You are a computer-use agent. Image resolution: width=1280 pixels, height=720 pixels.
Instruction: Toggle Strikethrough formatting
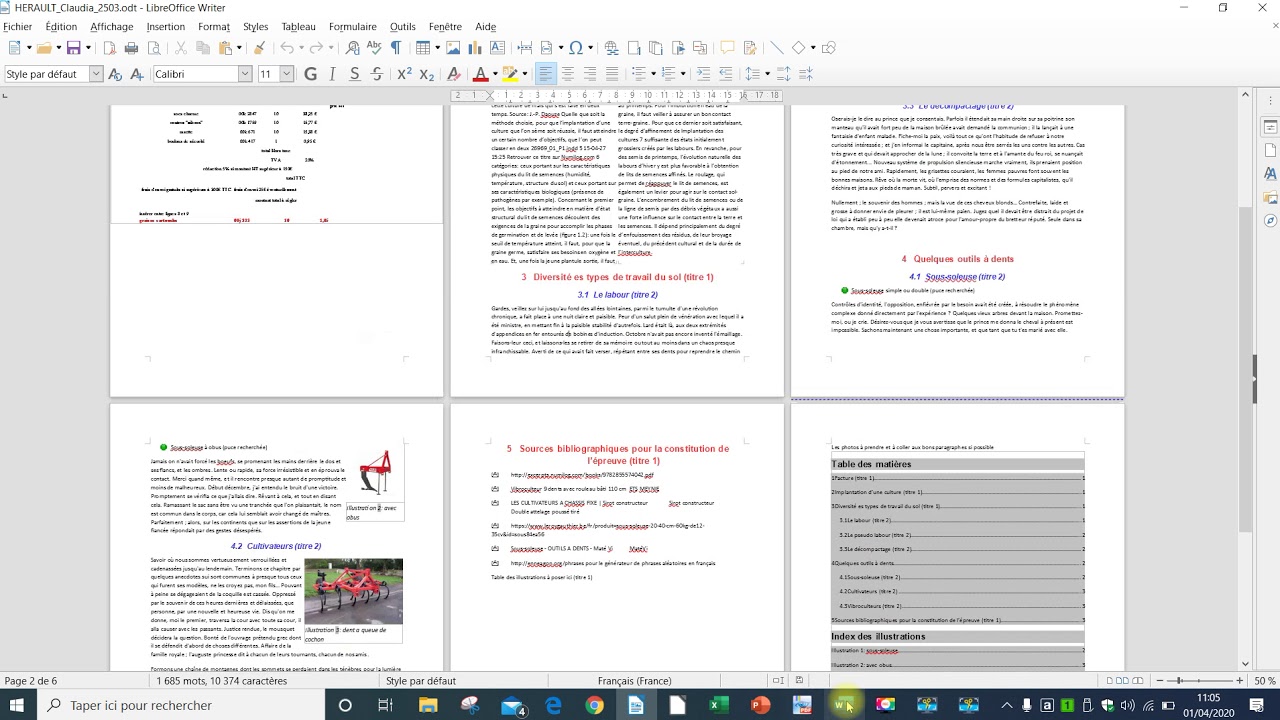point(376,74)
